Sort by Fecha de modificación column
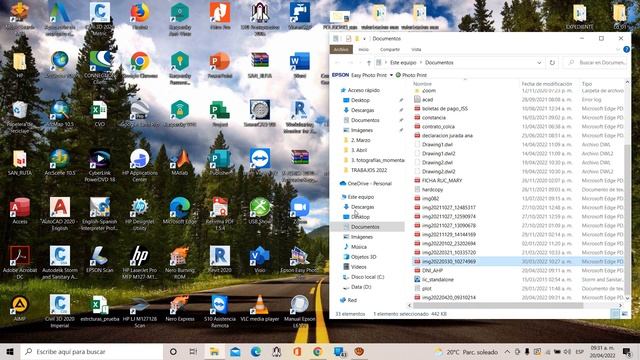640x360 pixels. pyautogui.click(x=547, y=84)
